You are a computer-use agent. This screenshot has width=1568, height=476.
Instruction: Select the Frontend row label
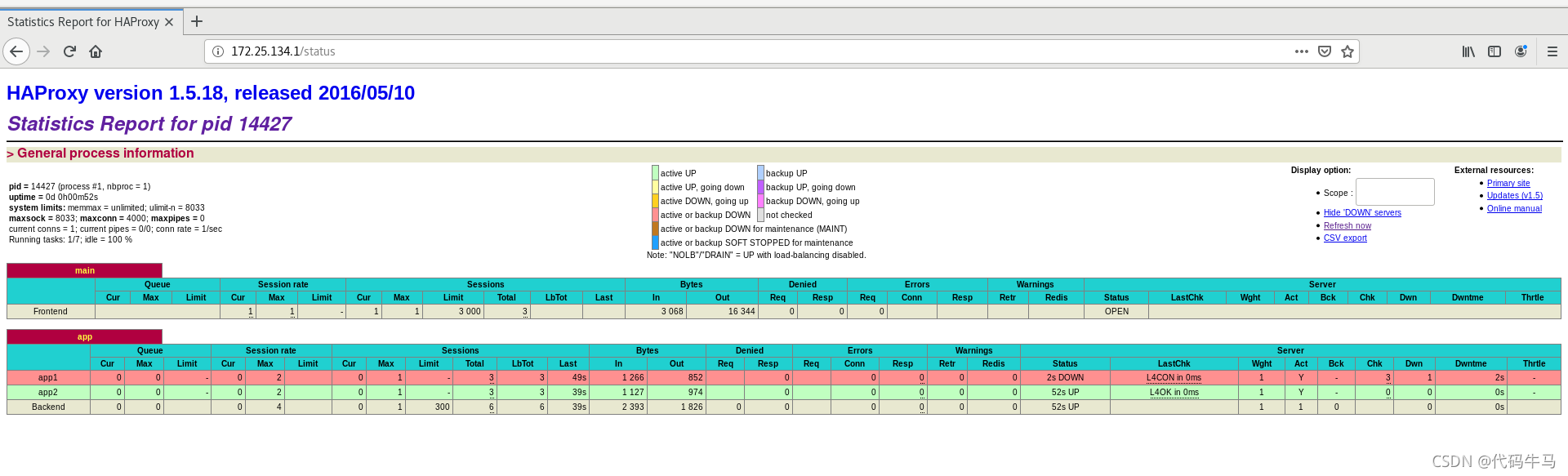pyautogui.click(x=51, y=312)
